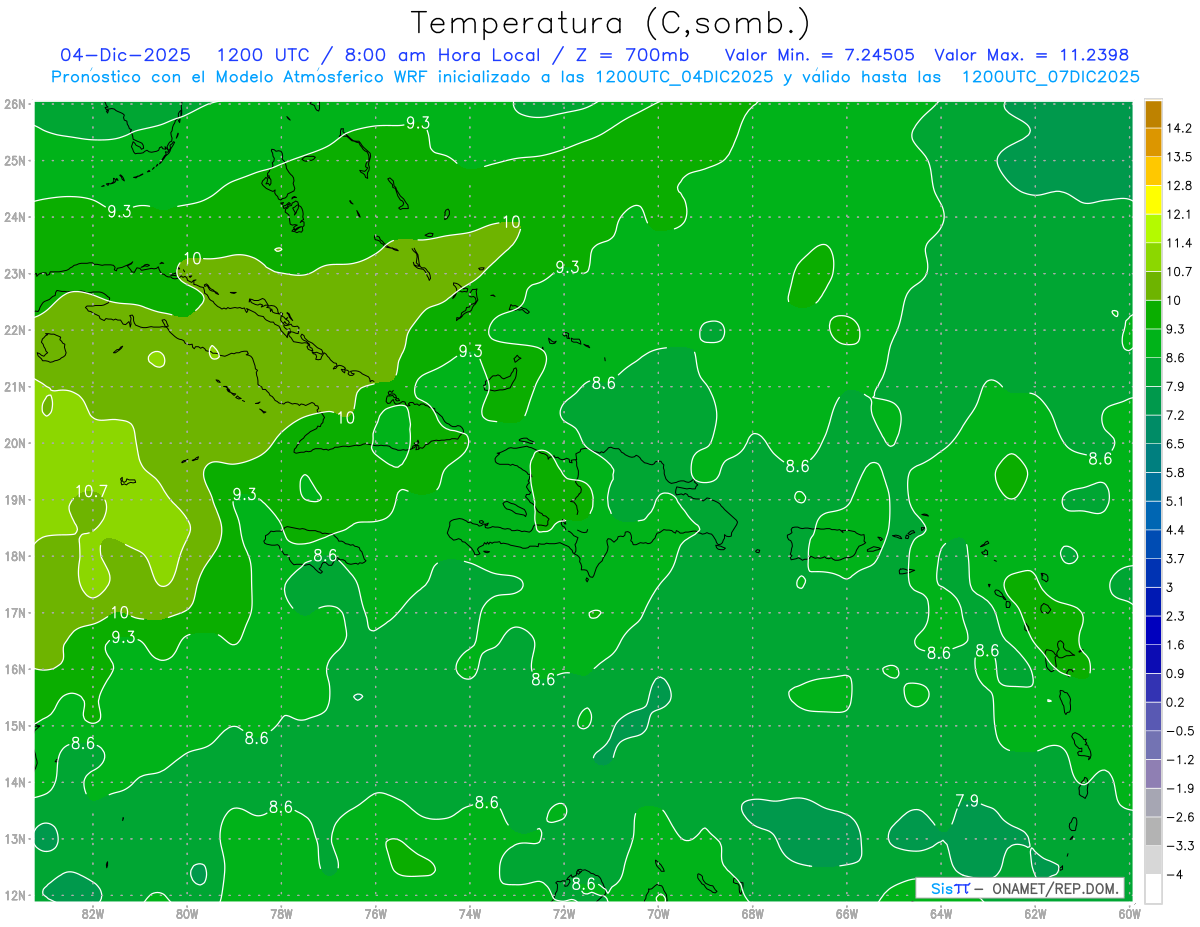Image resolution: width=1200 pixels, height=927 pixels.
Task: Click the "80W" longitude label
Action: tap(187, 914)
